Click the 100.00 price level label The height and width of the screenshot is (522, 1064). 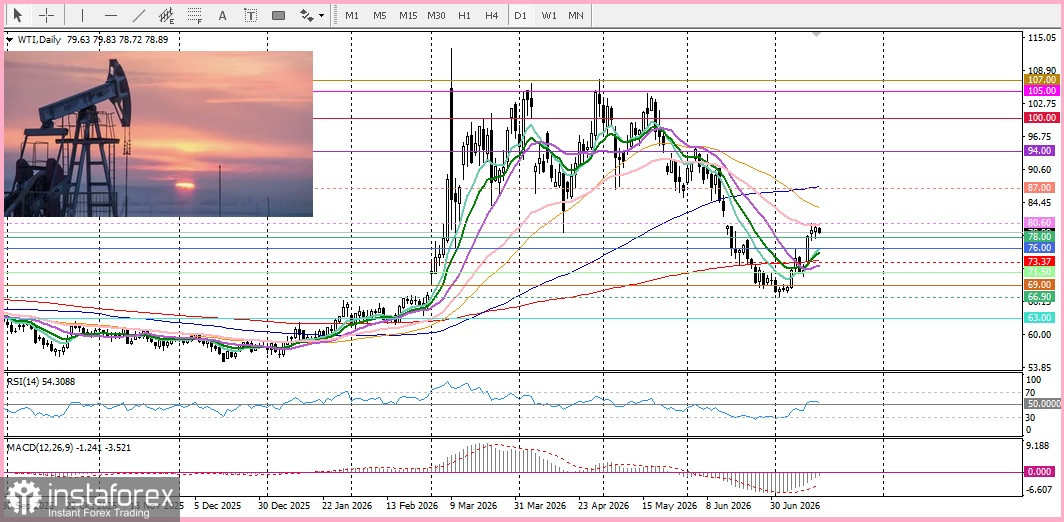click(1042, 118)
